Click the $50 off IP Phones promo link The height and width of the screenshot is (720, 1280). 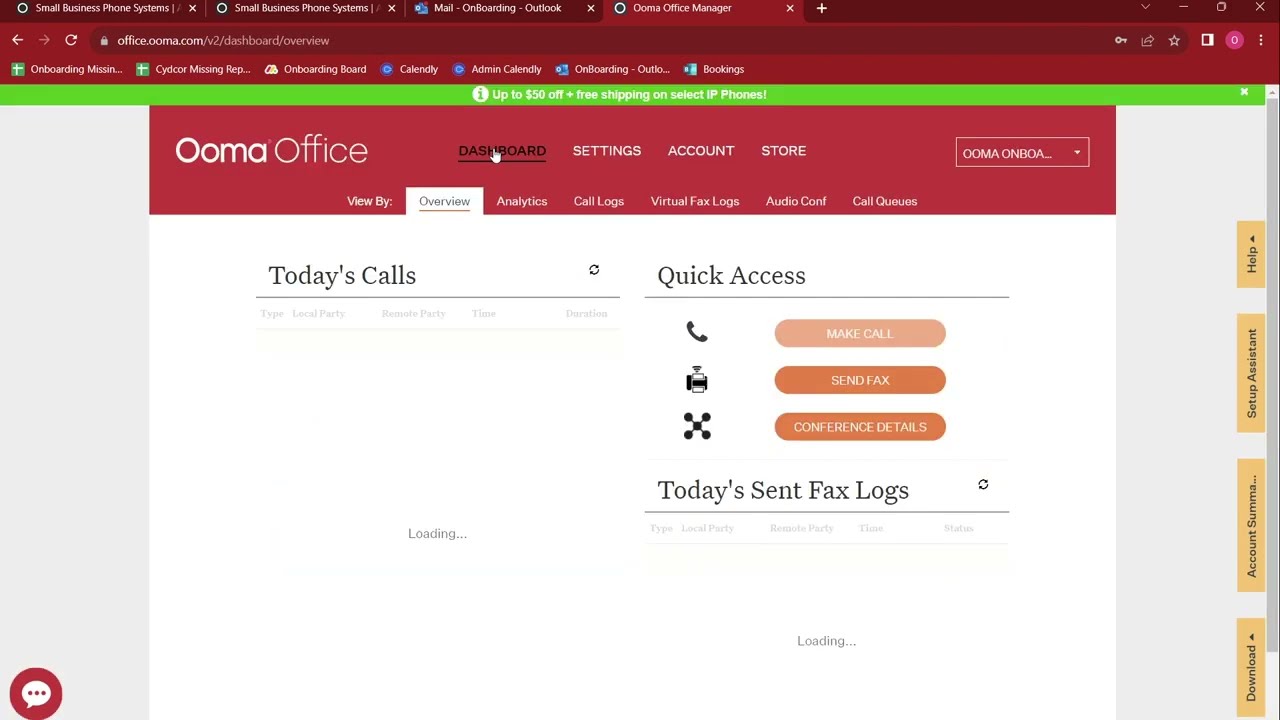click(629, 94)
